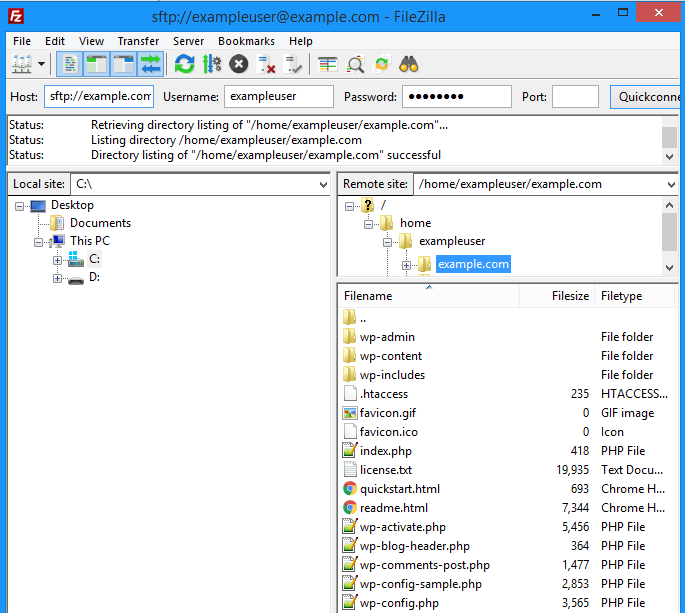Open the Bookmarks menu
This screenshot has height=613, width=685.
pos(246,41)
